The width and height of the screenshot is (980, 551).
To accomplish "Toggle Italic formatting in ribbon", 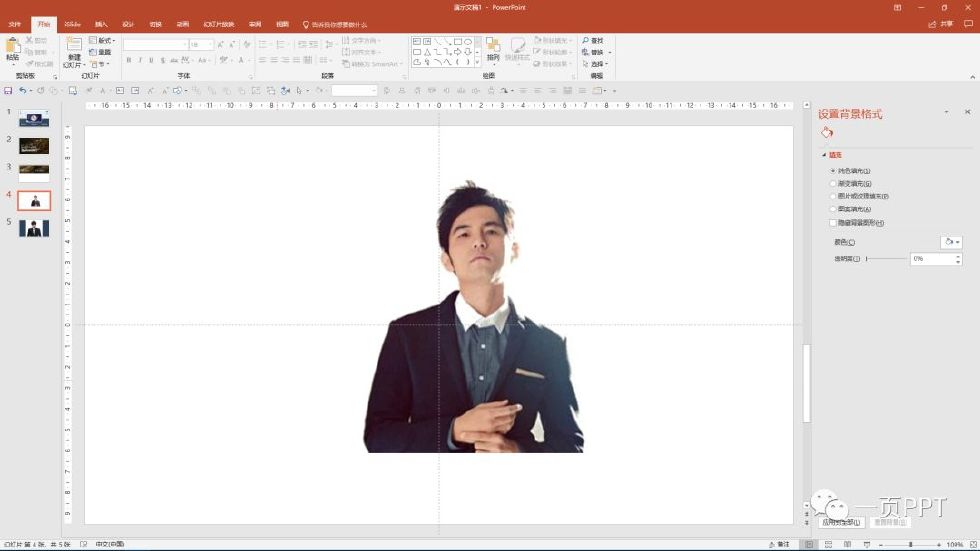I will [140, 61].
